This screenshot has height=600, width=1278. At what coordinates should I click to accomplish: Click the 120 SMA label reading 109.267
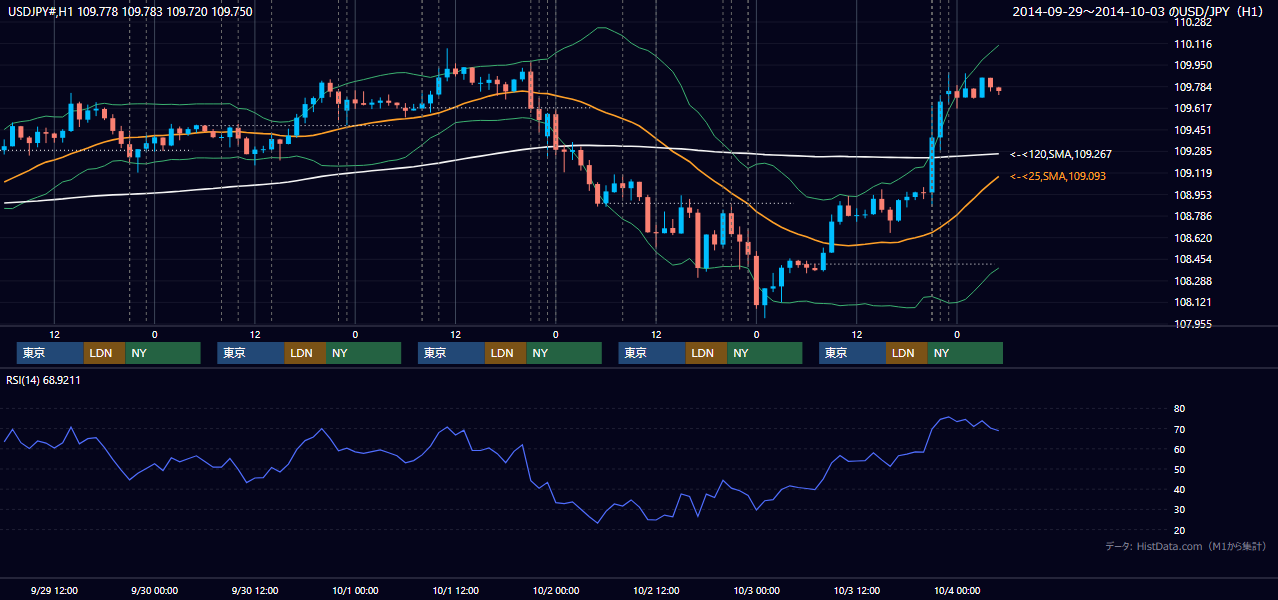pos(1061,155)
